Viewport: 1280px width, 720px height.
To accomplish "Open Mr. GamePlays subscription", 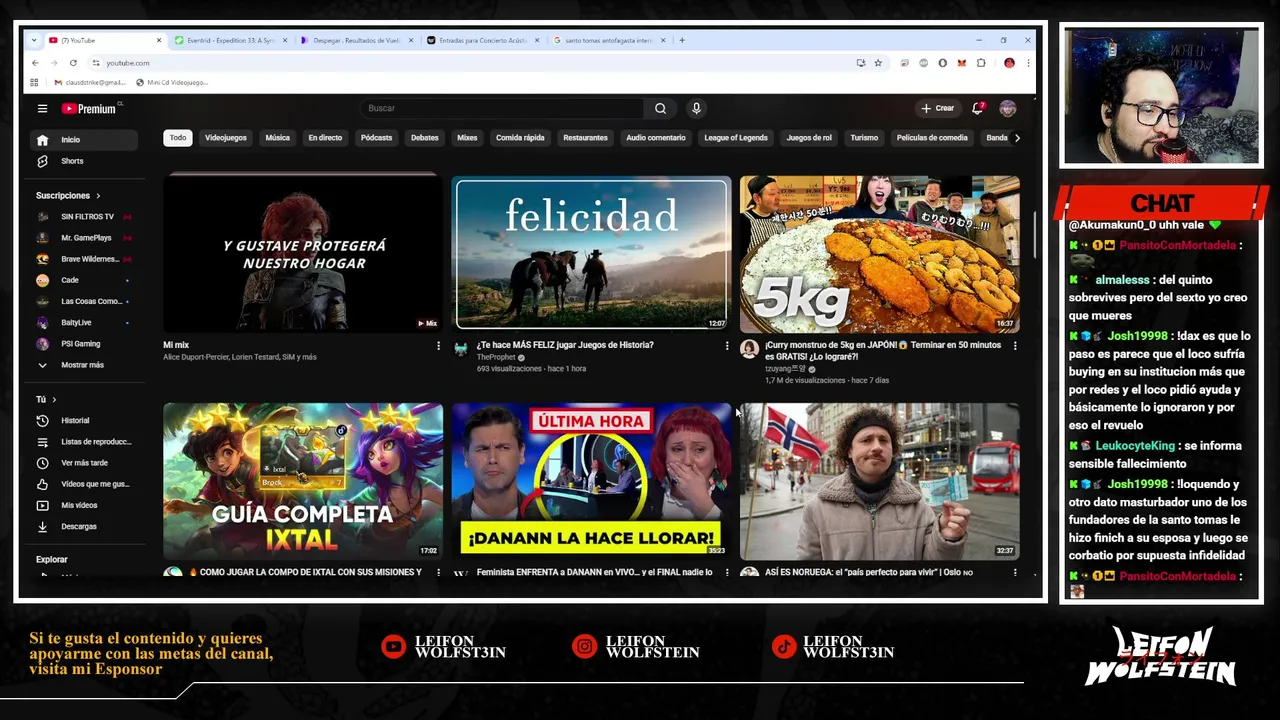I will point(84,238).
